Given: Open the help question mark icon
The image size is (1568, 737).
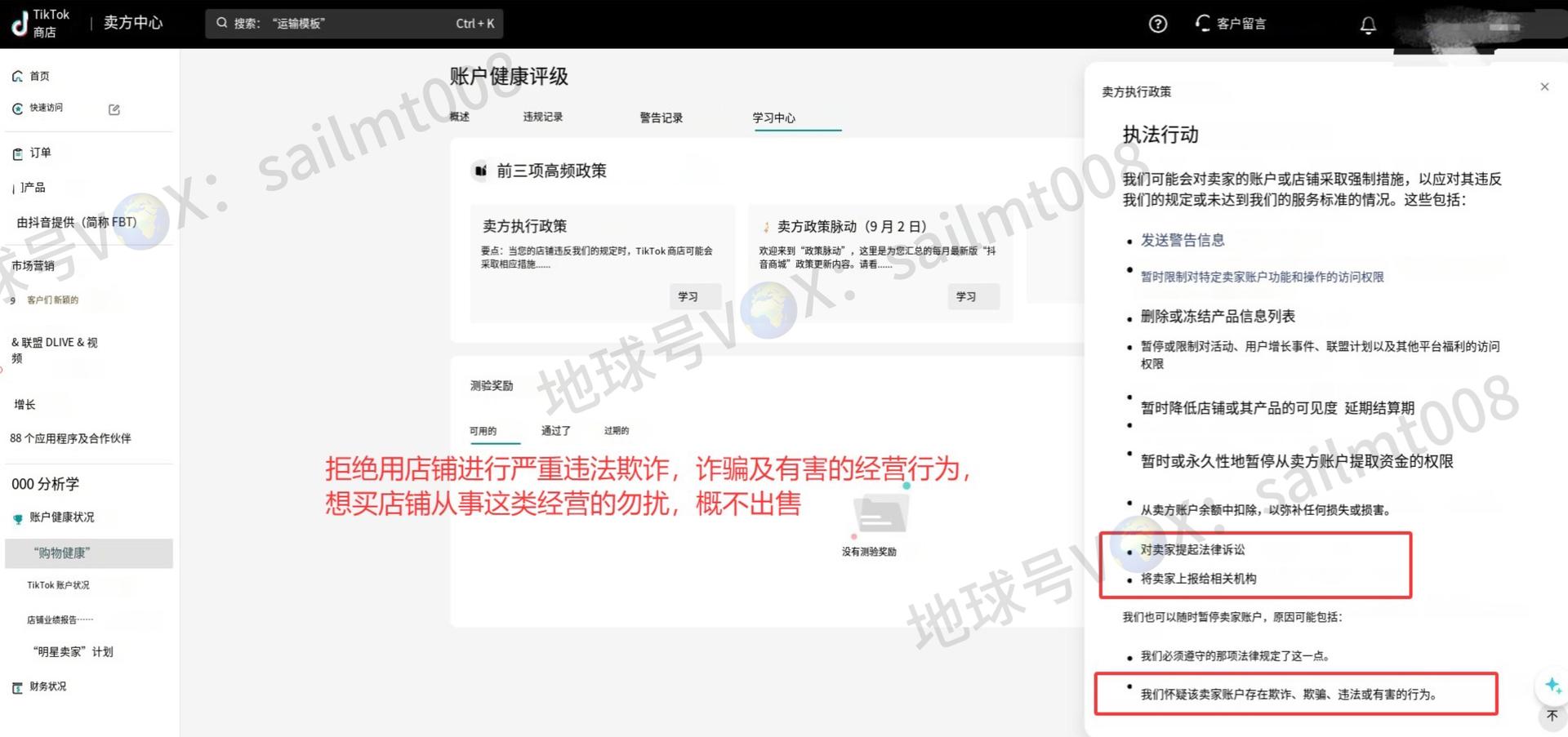Looking at the screenshot, I should (x=1157, y=24).
